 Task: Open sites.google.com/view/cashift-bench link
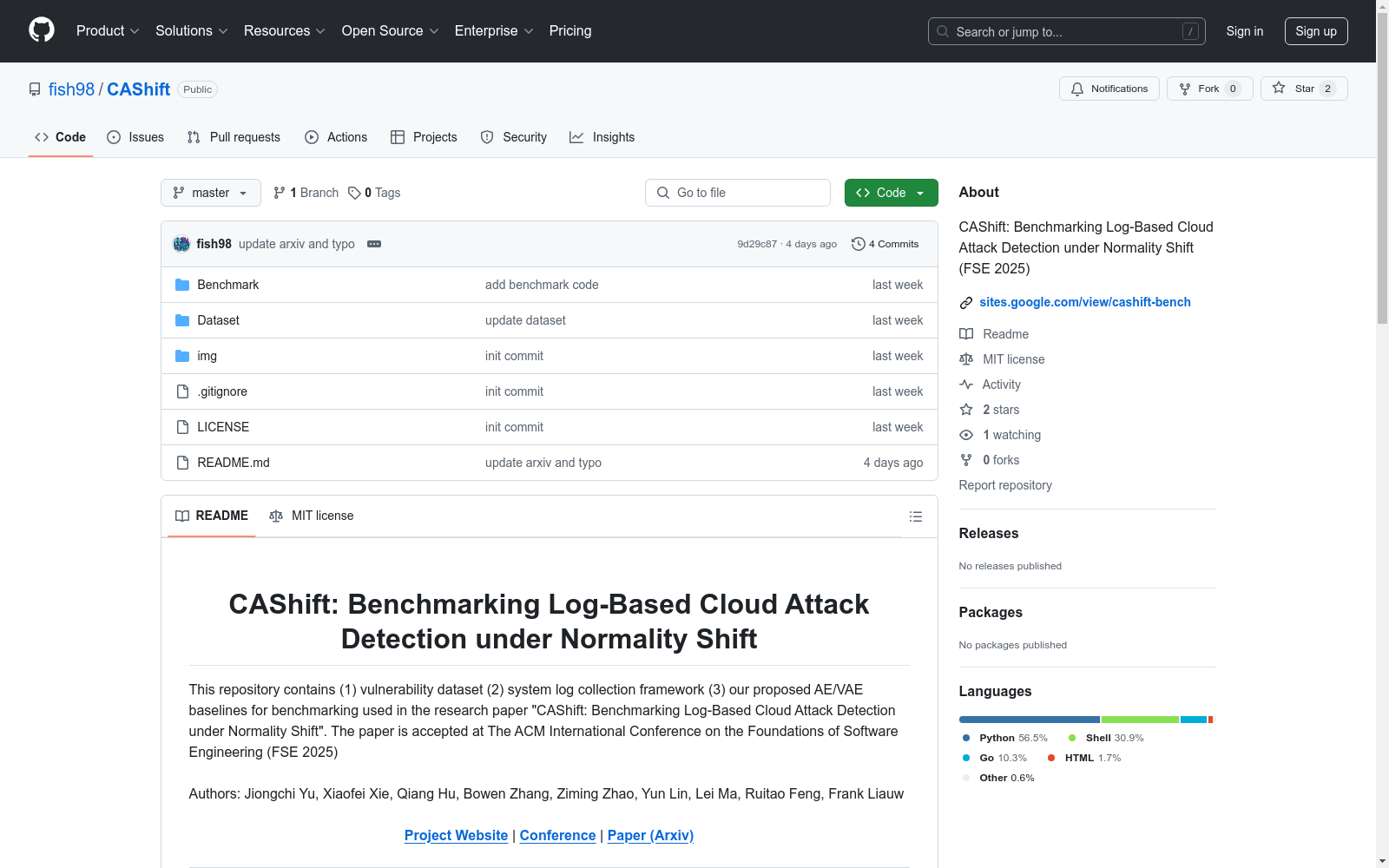click(x=1085, y=302)
